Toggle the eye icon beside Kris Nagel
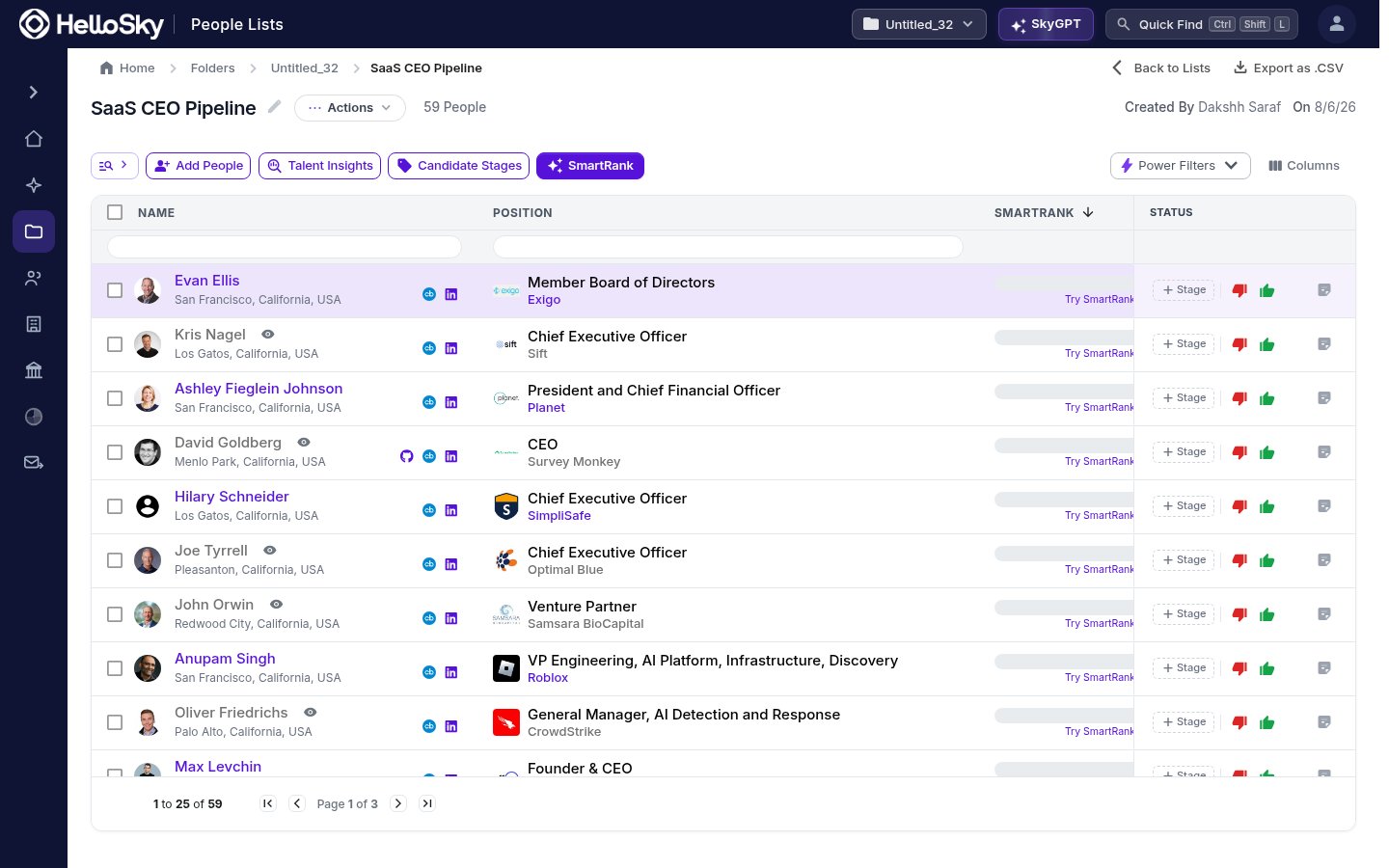This screenshot has width=1389, height=868. pyautogui.click(x=268, y=334)
